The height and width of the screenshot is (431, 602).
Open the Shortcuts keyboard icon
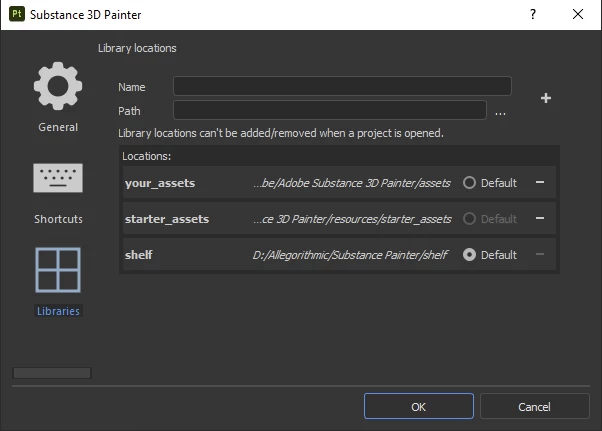click(58, 178)
